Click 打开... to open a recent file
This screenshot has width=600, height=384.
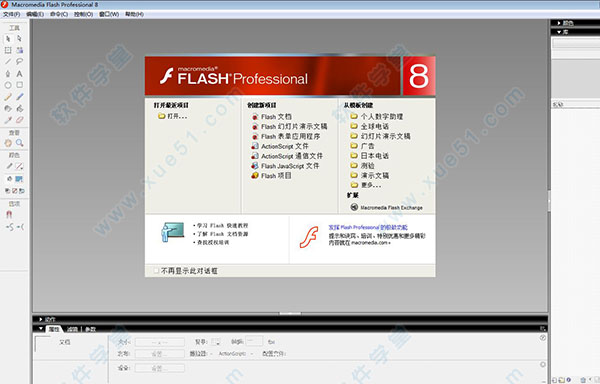pos(173,116)
